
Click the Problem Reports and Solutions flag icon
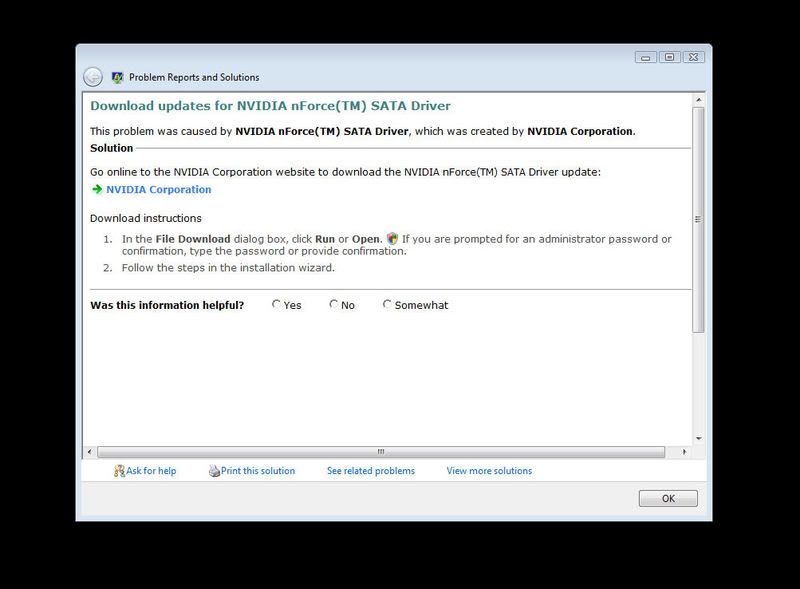117,78
